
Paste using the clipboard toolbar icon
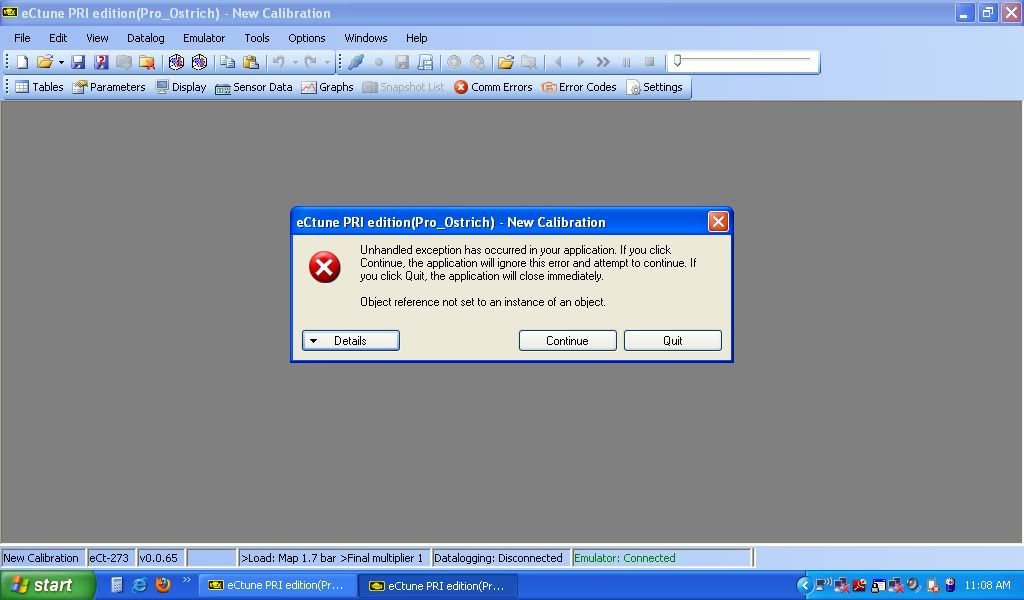[251, 62]
